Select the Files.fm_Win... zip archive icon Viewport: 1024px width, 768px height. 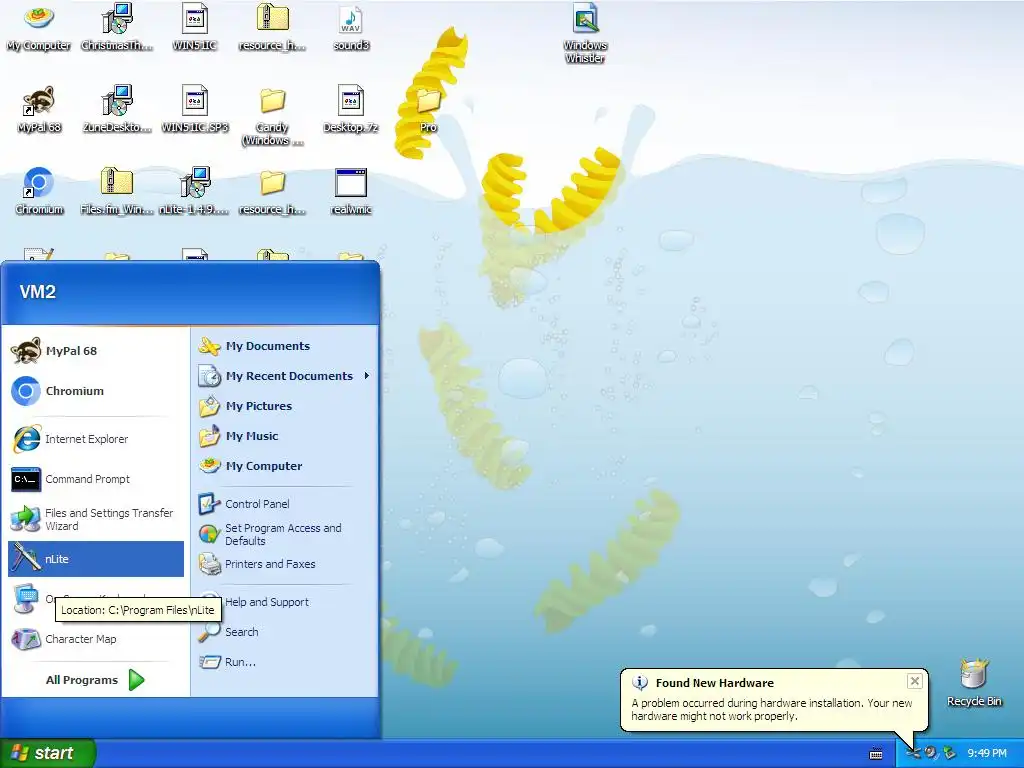(117, 191)
